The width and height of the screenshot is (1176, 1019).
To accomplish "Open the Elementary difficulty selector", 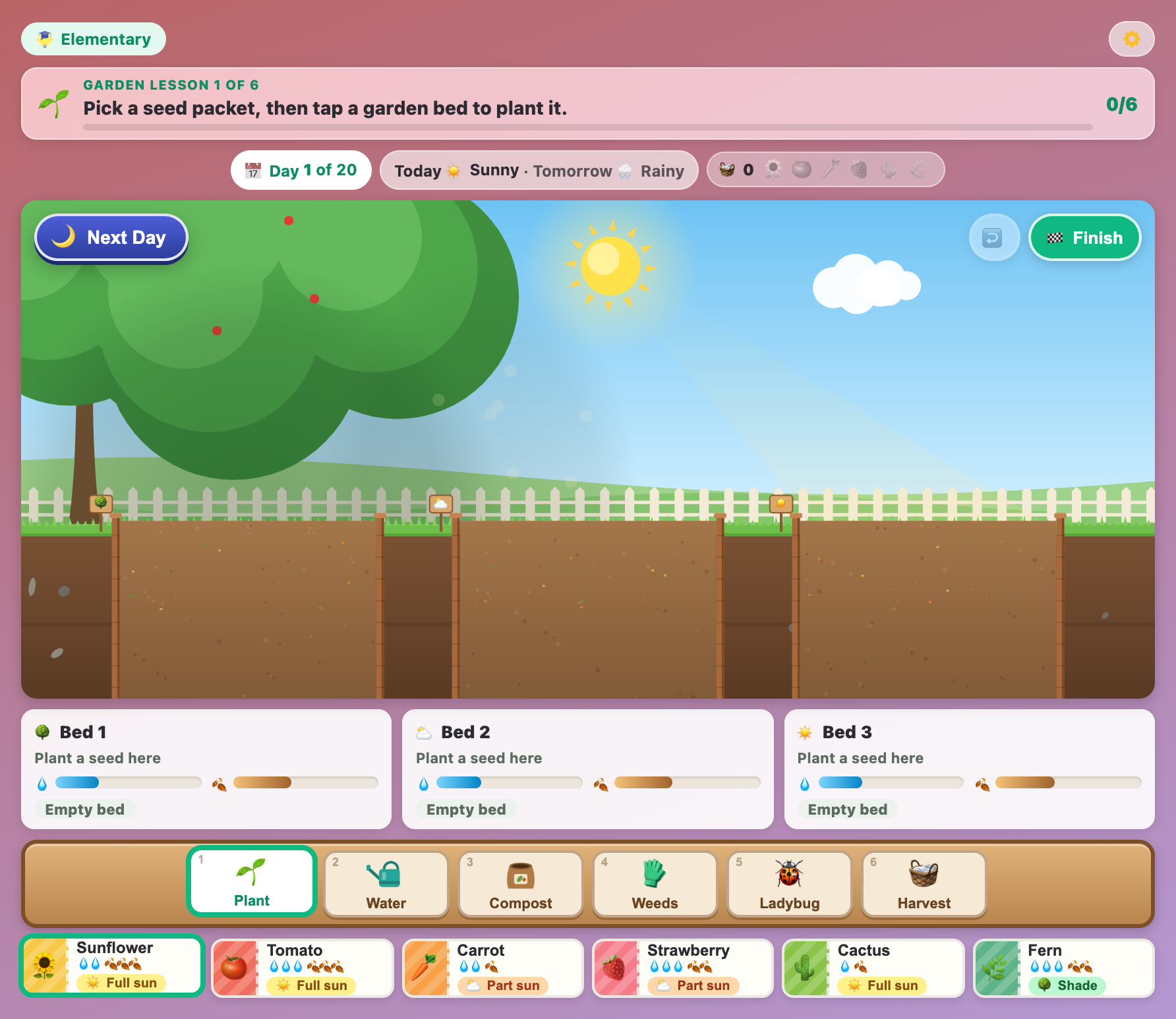I will [94, 40].
